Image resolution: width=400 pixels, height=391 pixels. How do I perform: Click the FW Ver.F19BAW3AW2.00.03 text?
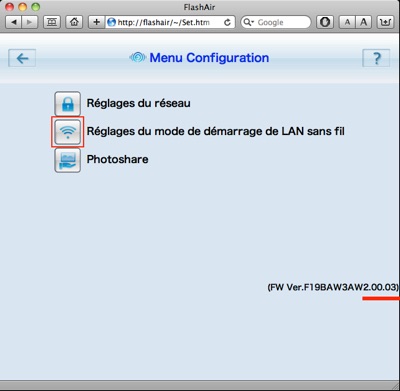[x=333, y=287]
